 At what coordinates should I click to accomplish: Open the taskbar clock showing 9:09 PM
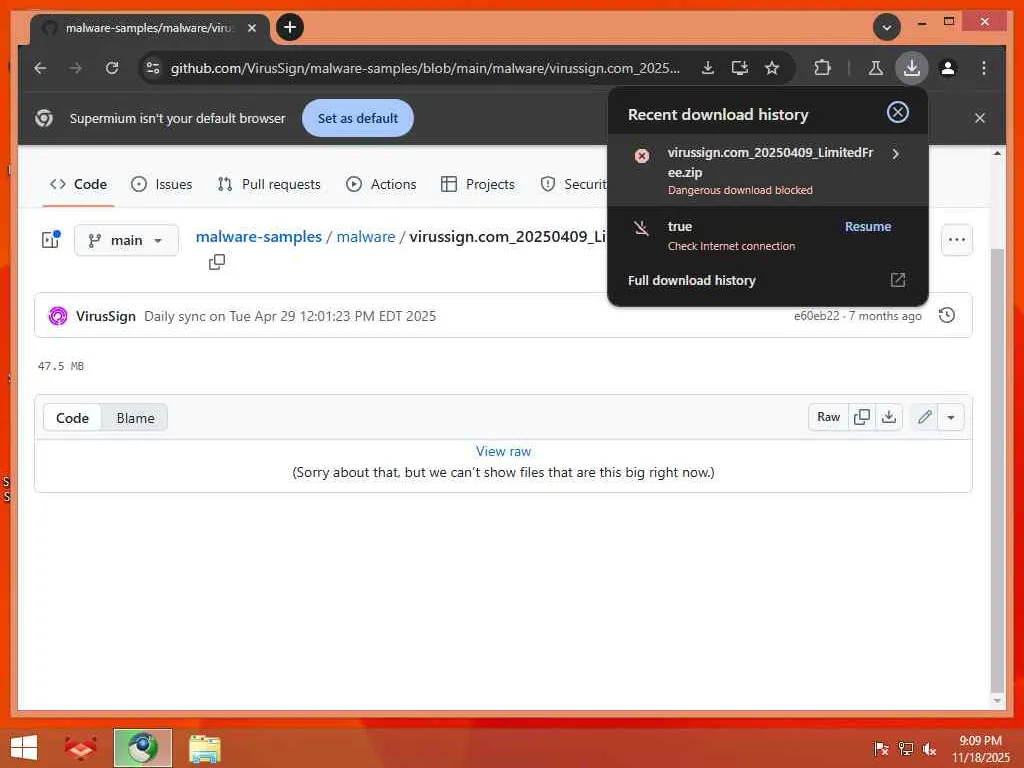pyautogui.click(x=980, y=748)
